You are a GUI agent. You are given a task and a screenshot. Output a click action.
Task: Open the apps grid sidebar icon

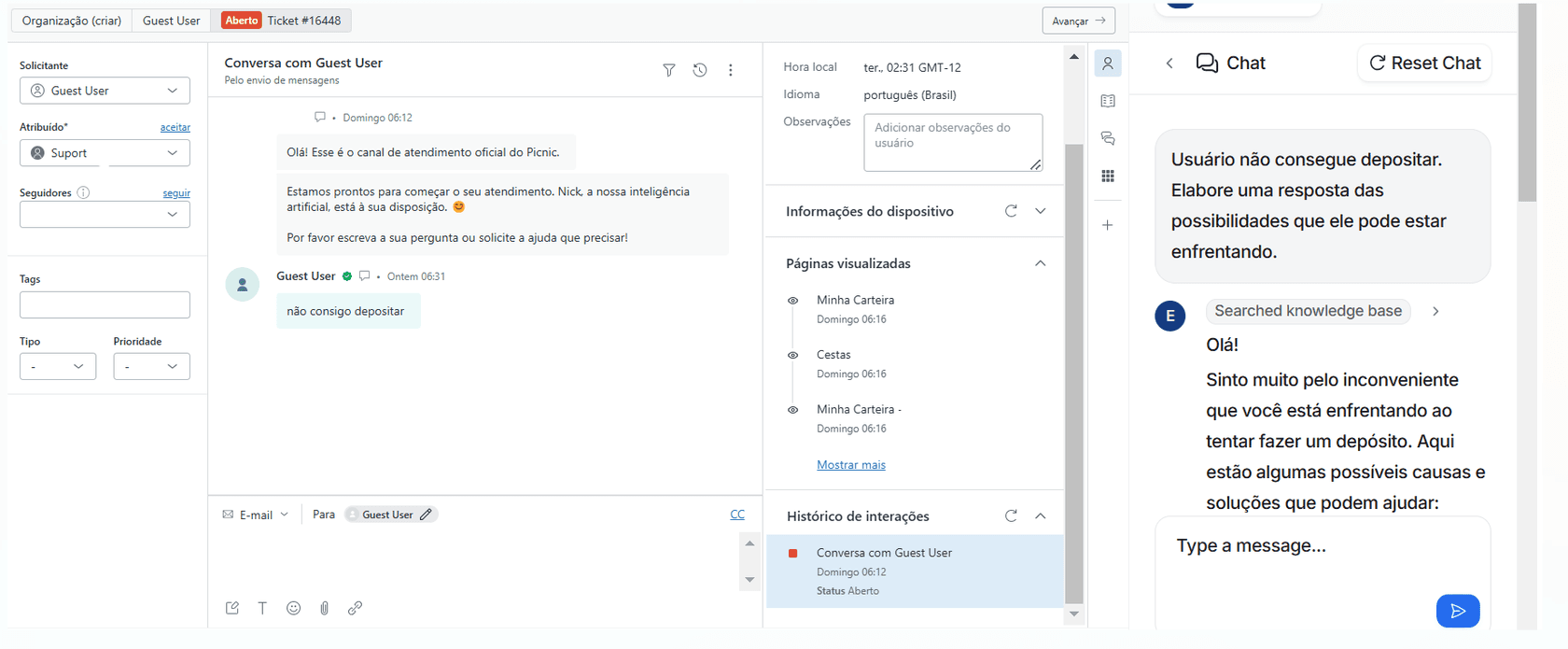[x=1108, y=176]
